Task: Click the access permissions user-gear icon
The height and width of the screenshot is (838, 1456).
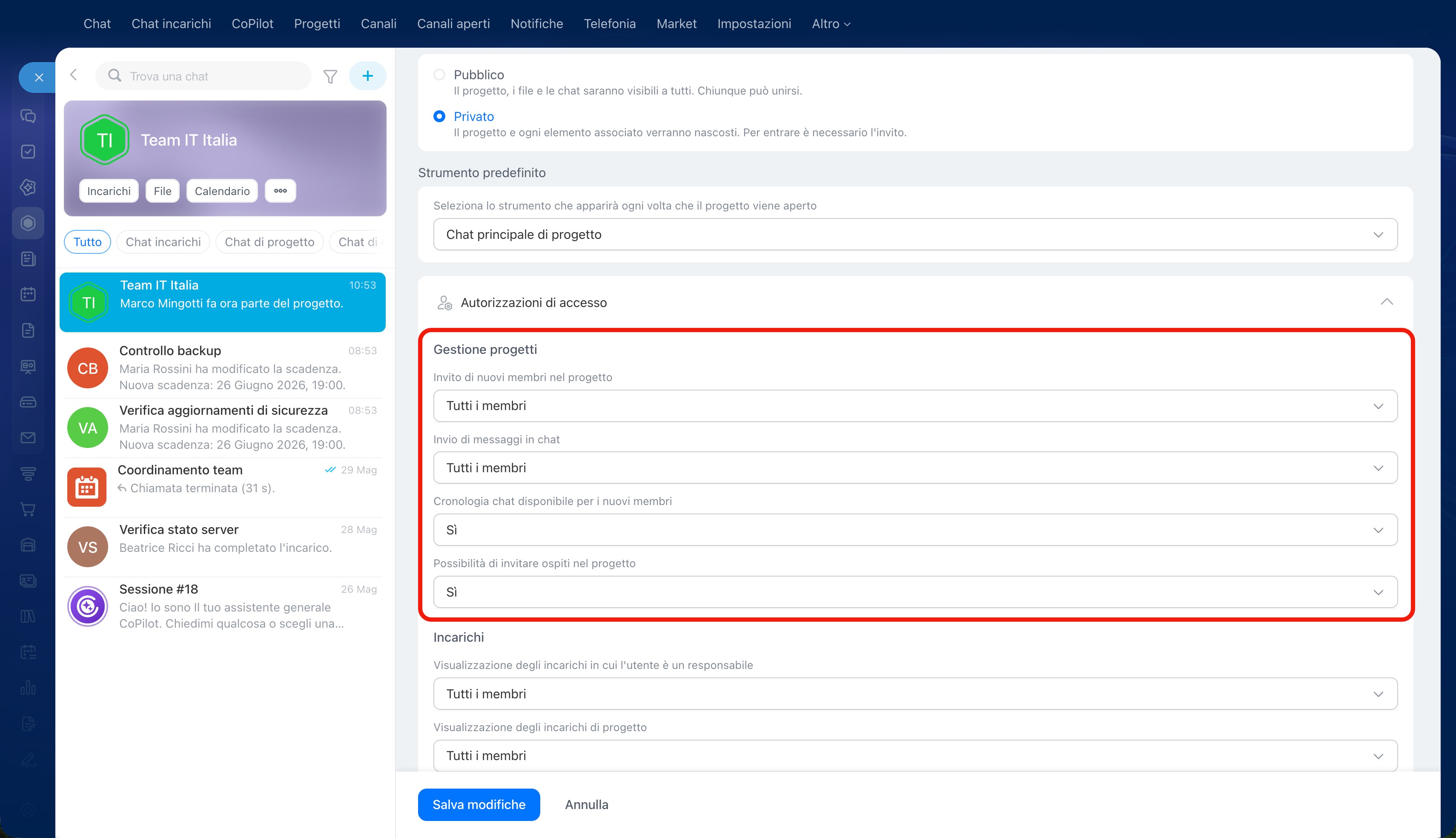Action: pos(445,303)
